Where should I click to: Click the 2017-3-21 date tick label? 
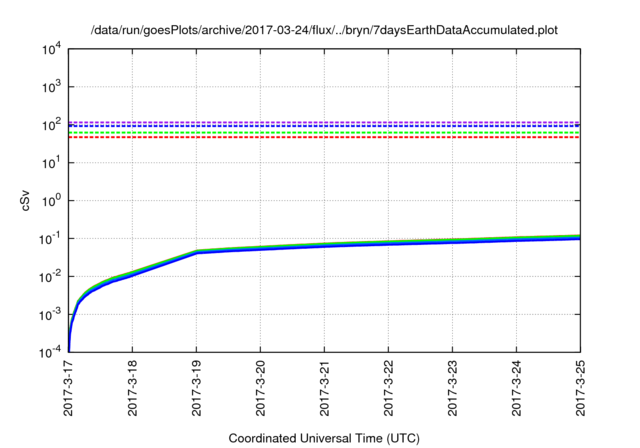pos(324,388)
